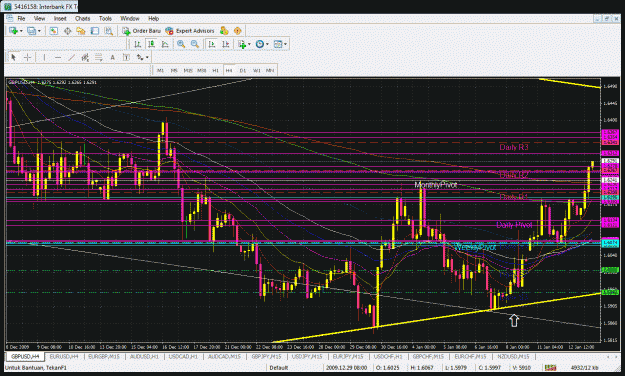Switch to H1 timeframe
625x376 pixels.
tap(215, 70)
